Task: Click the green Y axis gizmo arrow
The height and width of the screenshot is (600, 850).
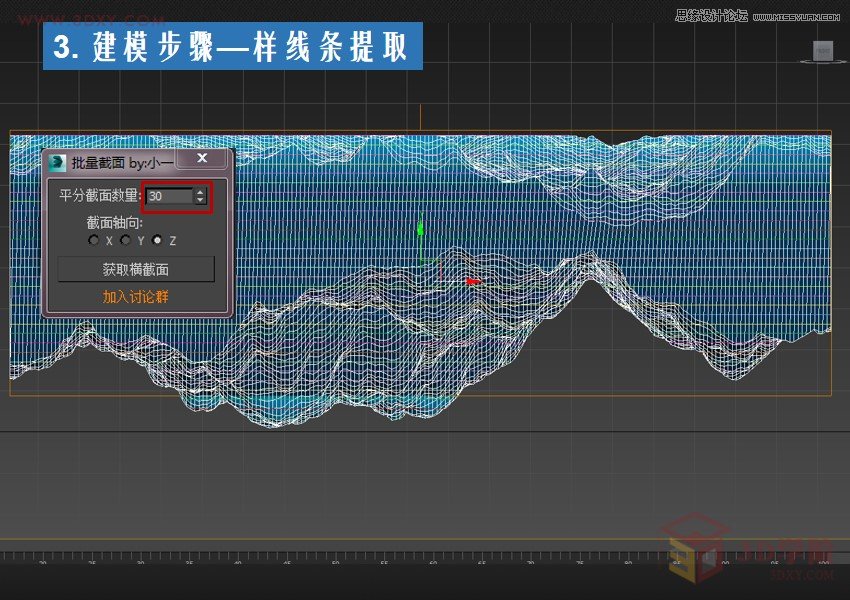Action: [x=420, y=229]
